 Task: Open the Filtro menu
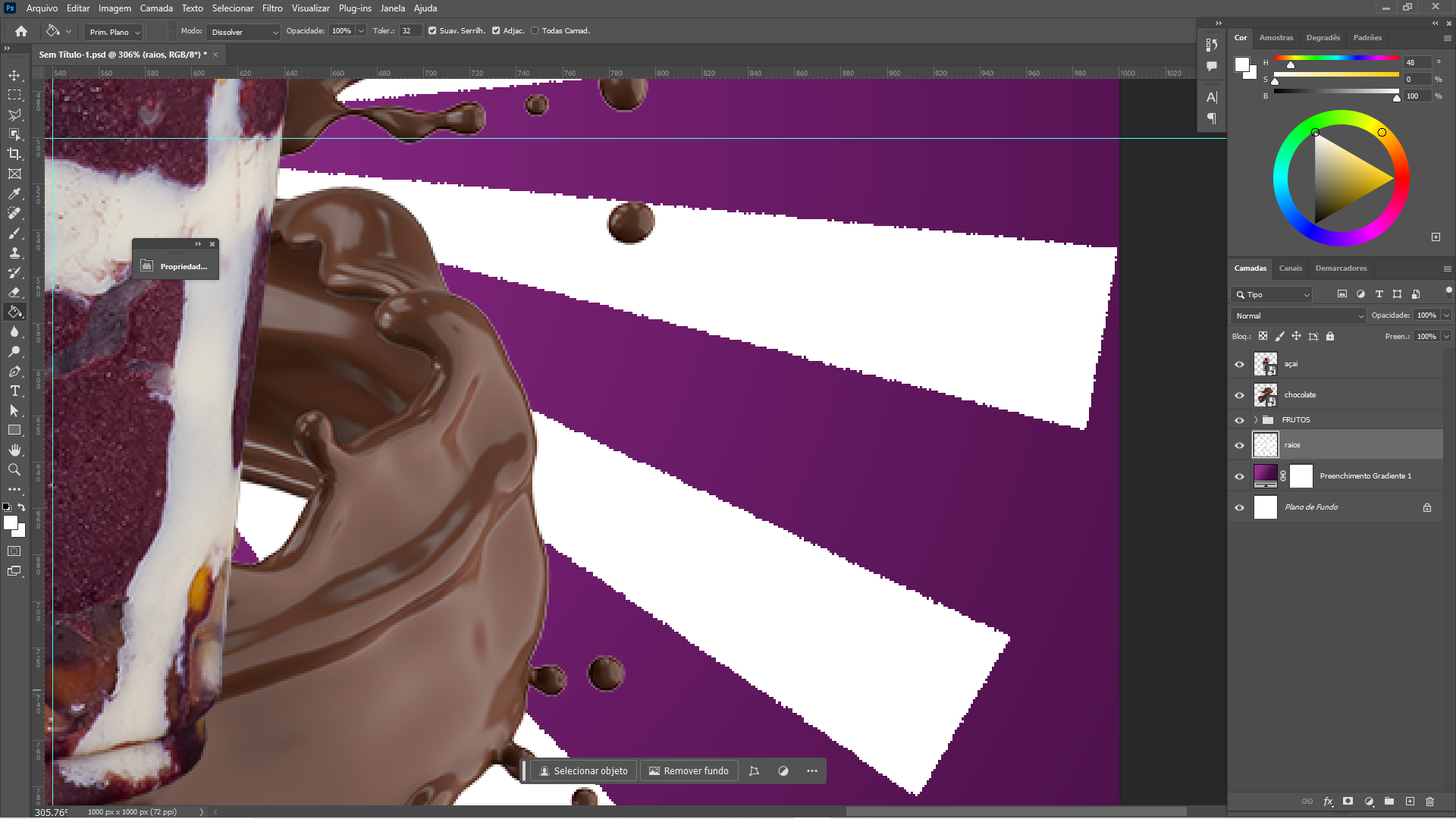point(271,8)
